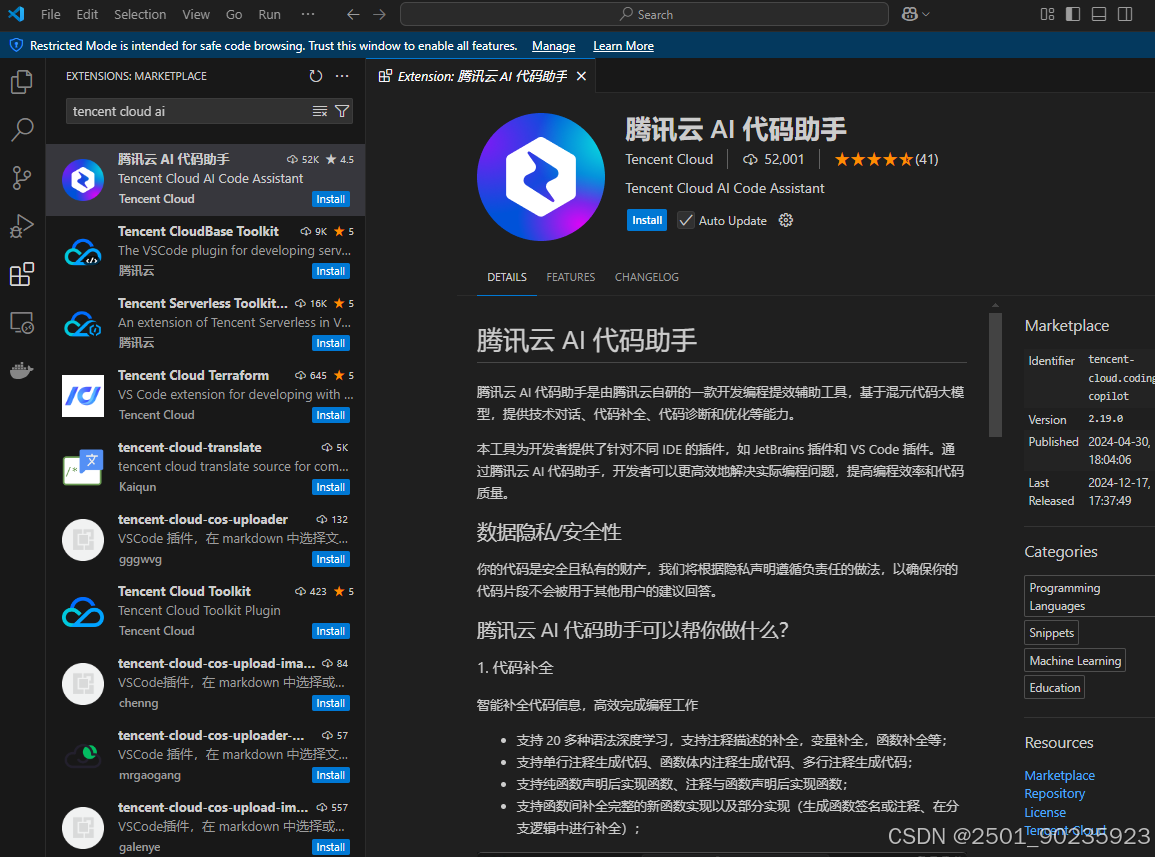The image size is (1155, 857).
Task: Expand the overflow menu ellipsis in menu bar
Action: [308, 14]
